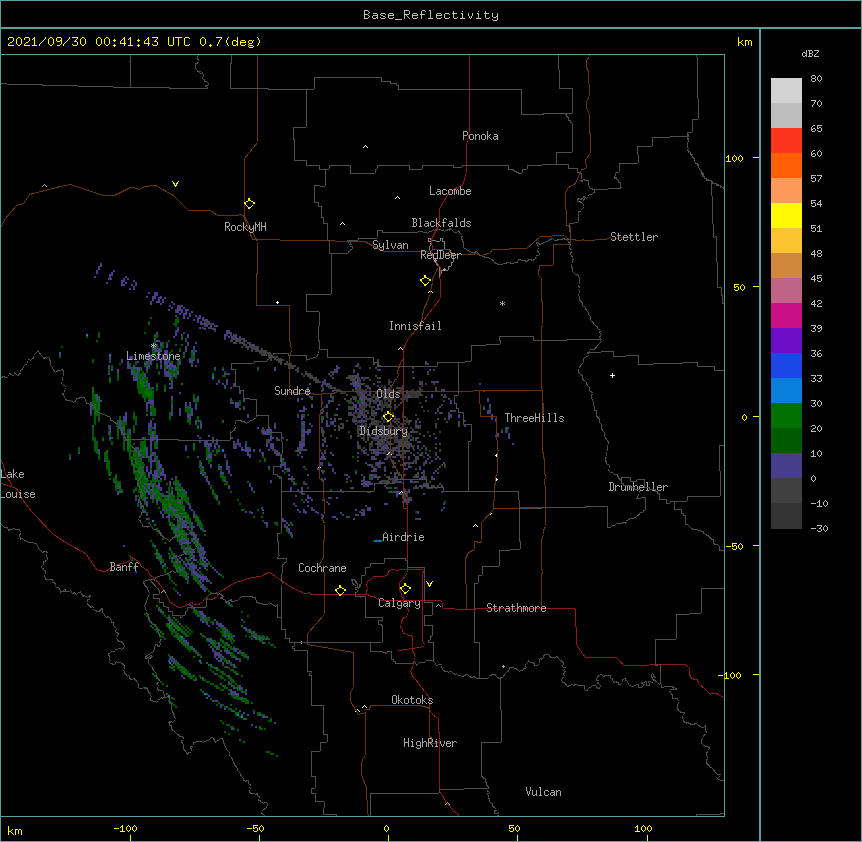
Task: Click the km unit label at bottom left
Action: click(x=14, y=831)
